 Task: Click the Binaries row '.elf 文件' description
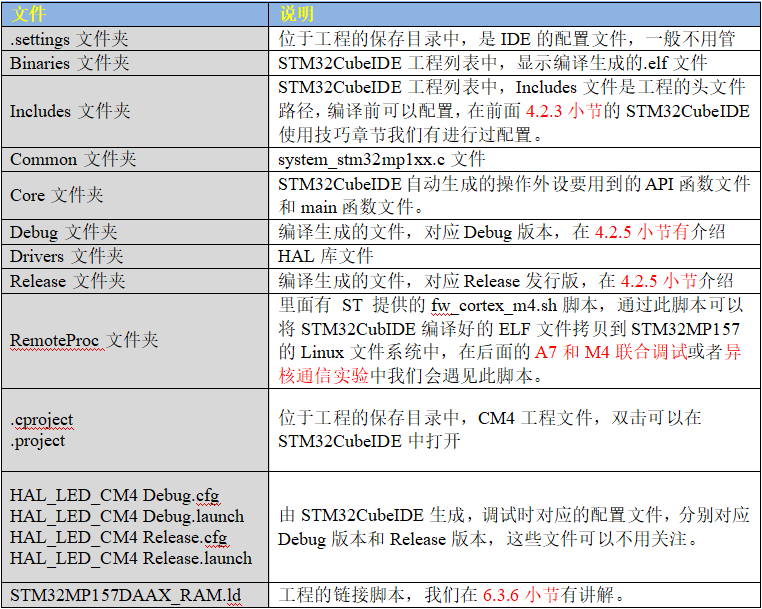pyautogui.click(x=493, y=63)
